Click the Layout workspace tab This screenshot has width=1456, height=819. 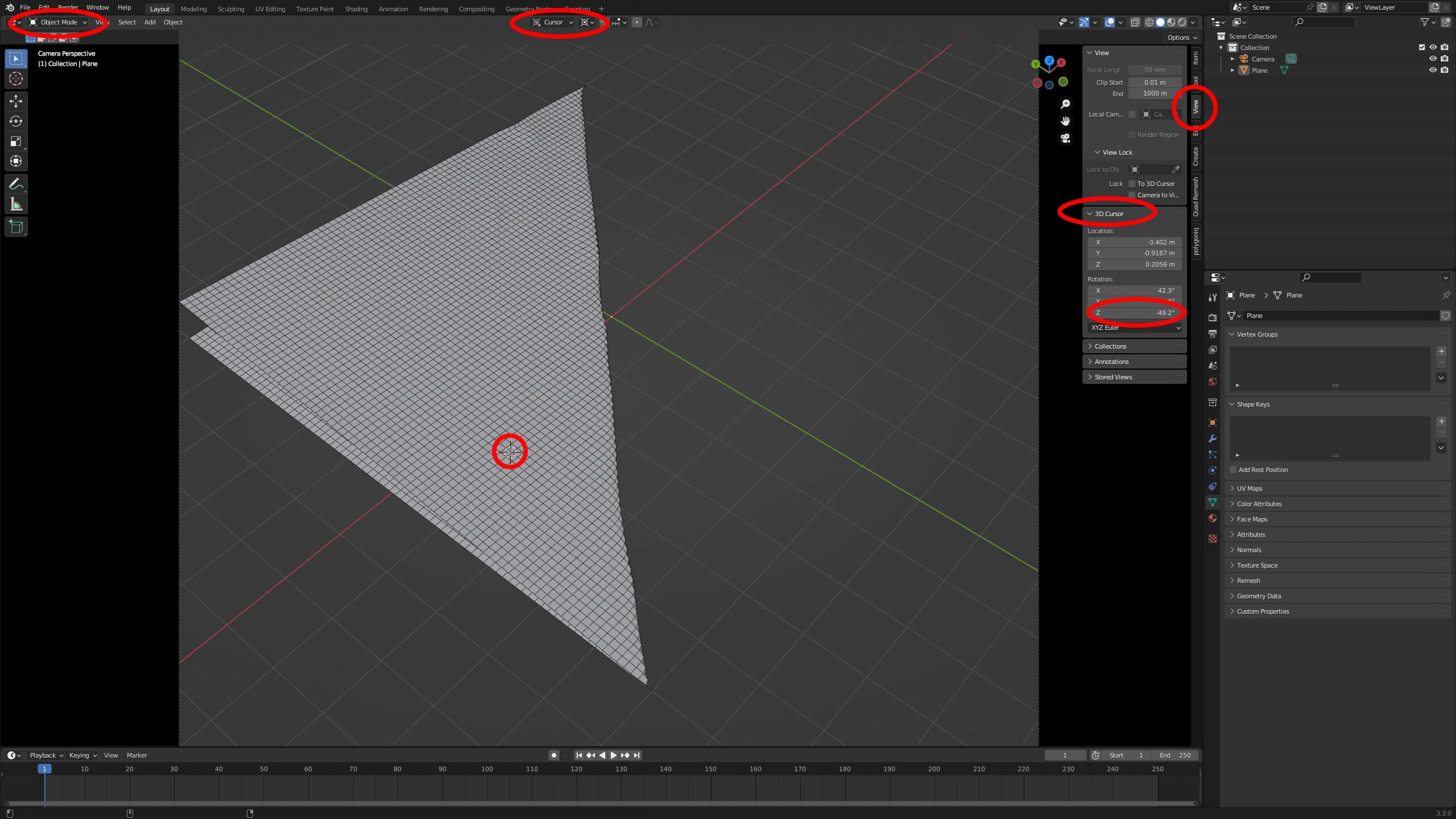coord(159,8)
